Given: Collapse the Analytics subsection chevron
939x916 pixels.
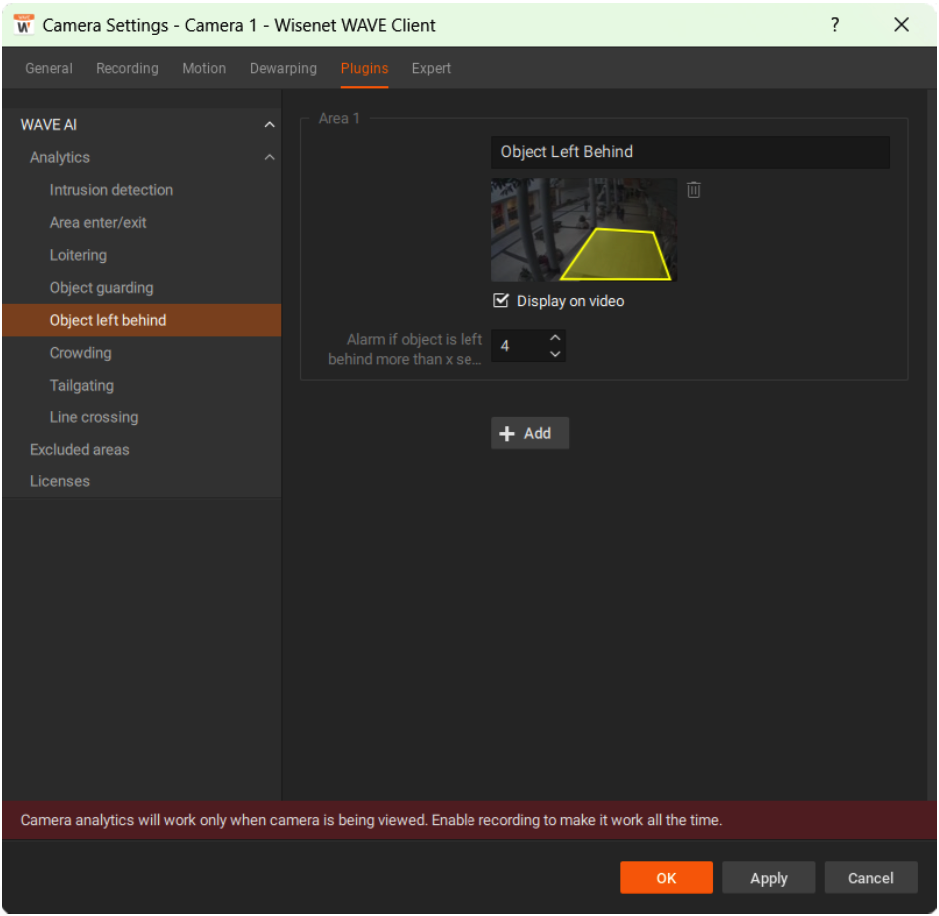Looking at the screenshot, I should 269,157.
